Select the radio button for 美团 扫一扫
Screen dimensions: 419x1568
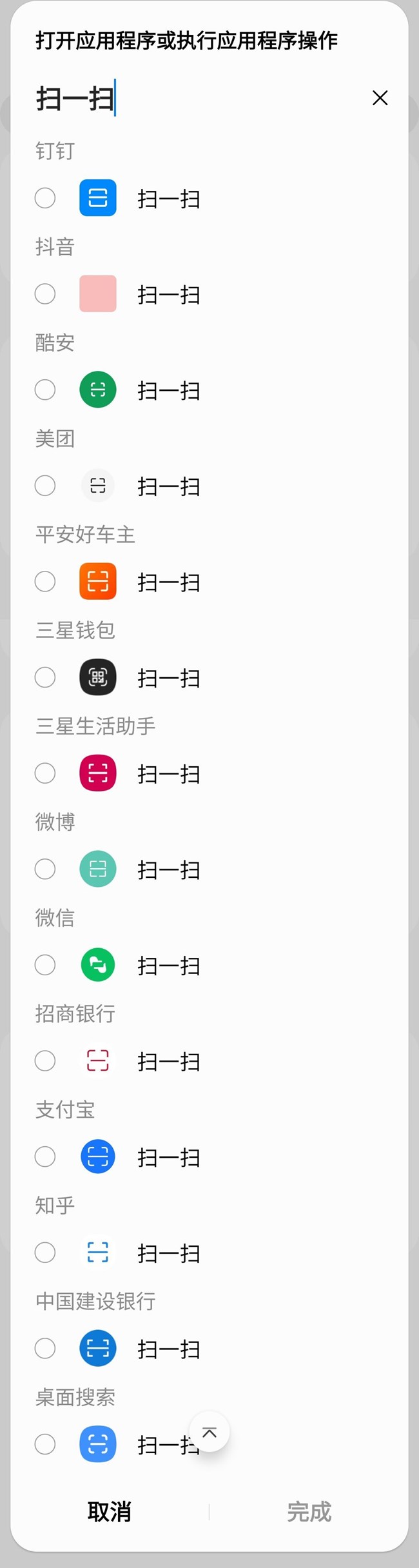tap(45, 486)
